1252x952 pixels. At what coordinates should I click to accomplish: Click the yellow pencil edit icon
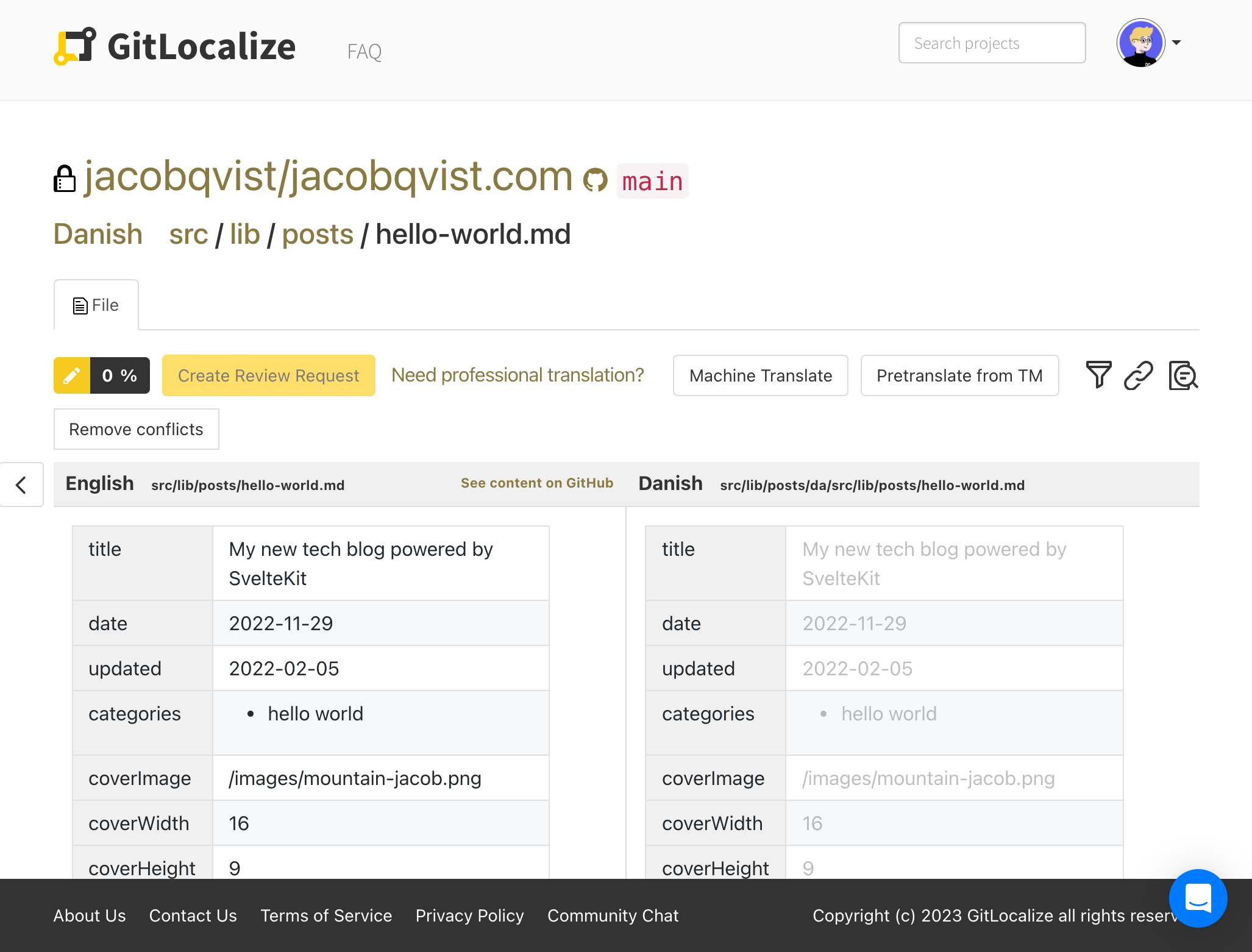72,375
